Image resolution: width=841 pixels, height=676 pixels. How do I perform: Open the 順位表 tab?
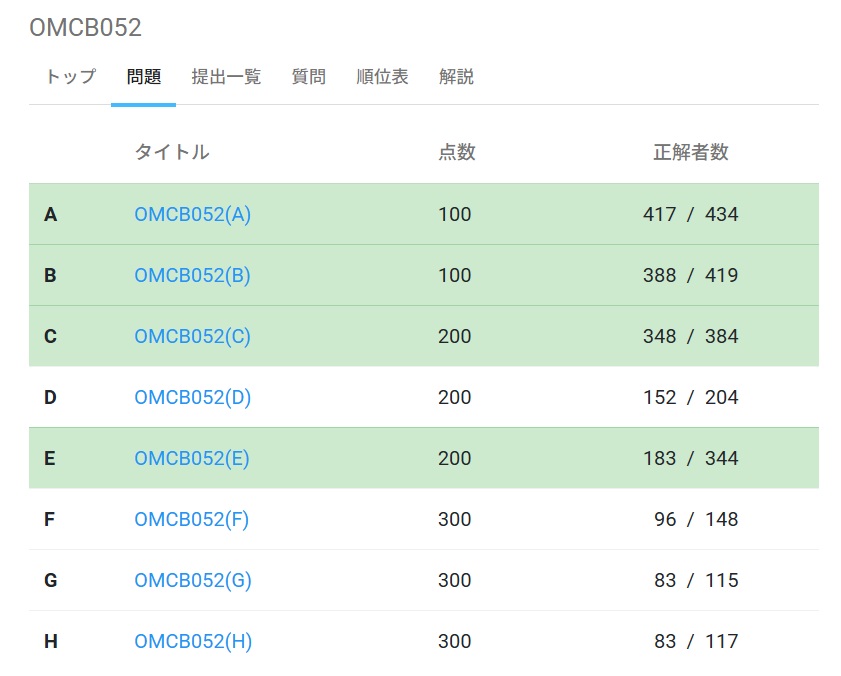(x=381, y=77)
